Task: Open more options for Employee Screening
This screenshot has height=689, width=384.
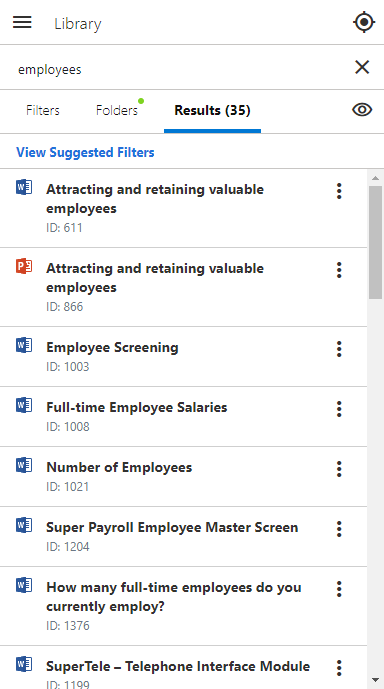Action: pos(339,349)
